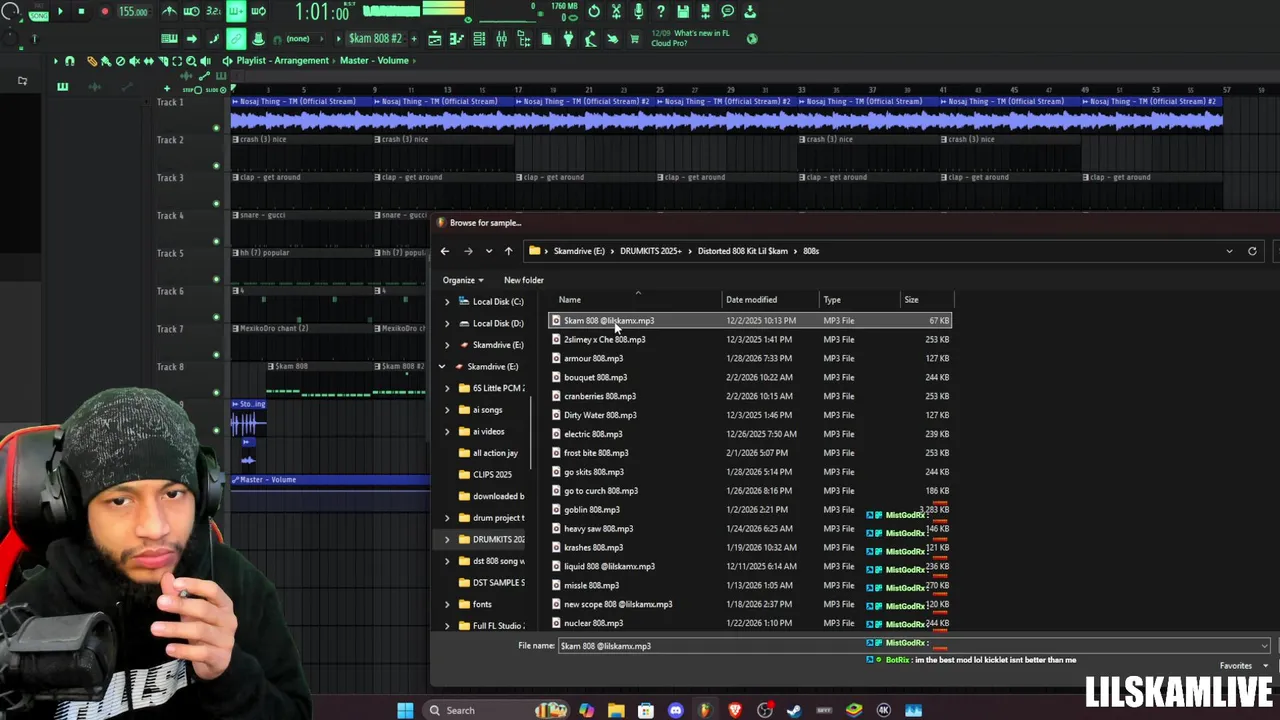This screenshot has height=720, width=1280.
Task: Open recent locations dropdown arrow
Action: coord(488,251)
